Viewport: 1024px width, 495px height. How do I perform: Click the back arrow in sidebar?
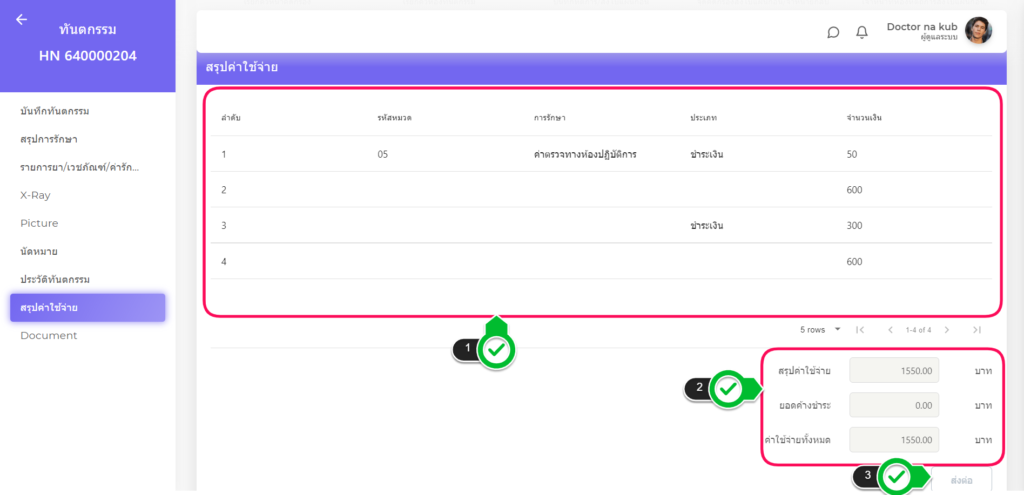point(22,19)
